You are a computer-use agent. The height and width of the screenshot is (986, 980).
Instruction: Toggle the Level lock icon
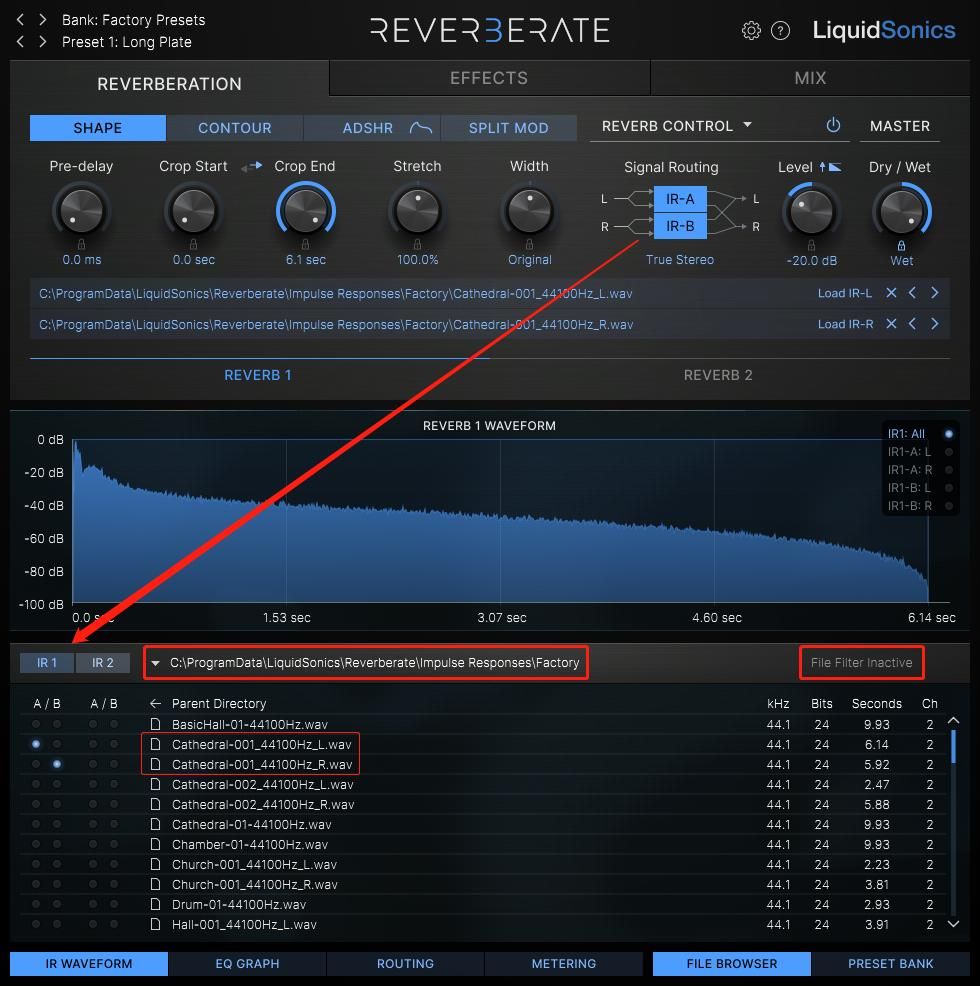point(811,245)
